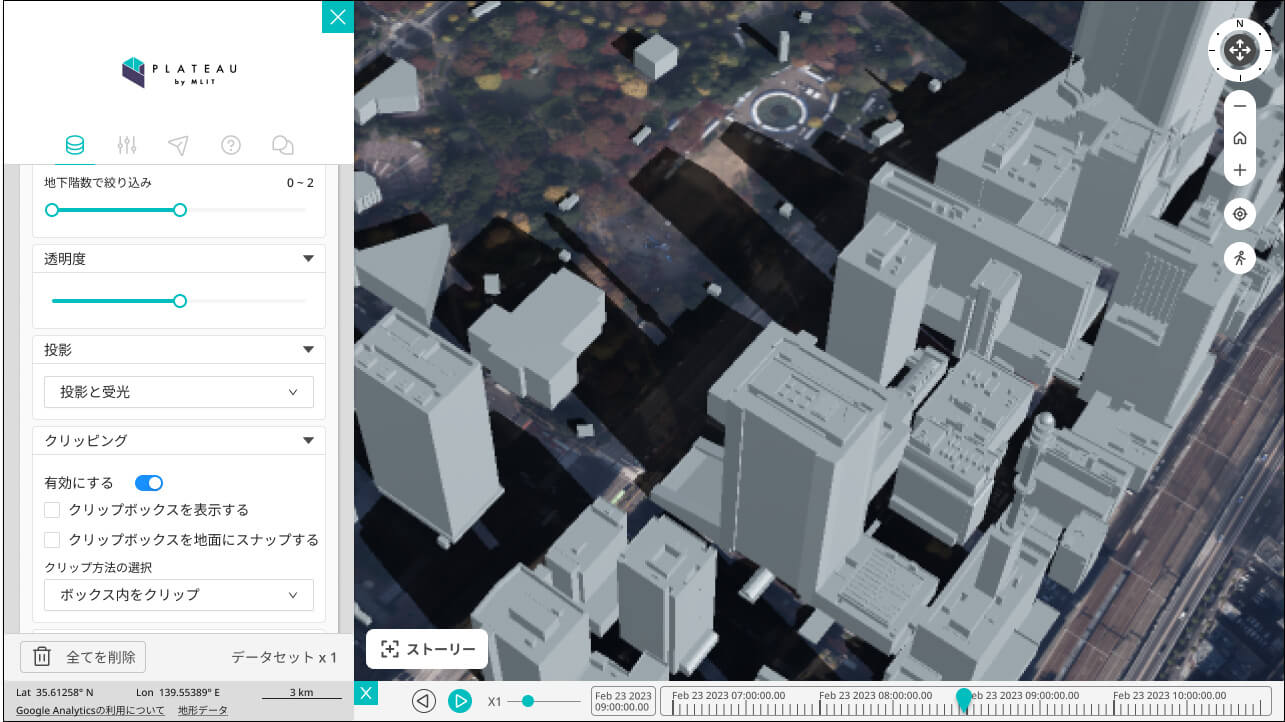Open the ストーリー story button
1285x722 pixels.
(x=427, y=649)
